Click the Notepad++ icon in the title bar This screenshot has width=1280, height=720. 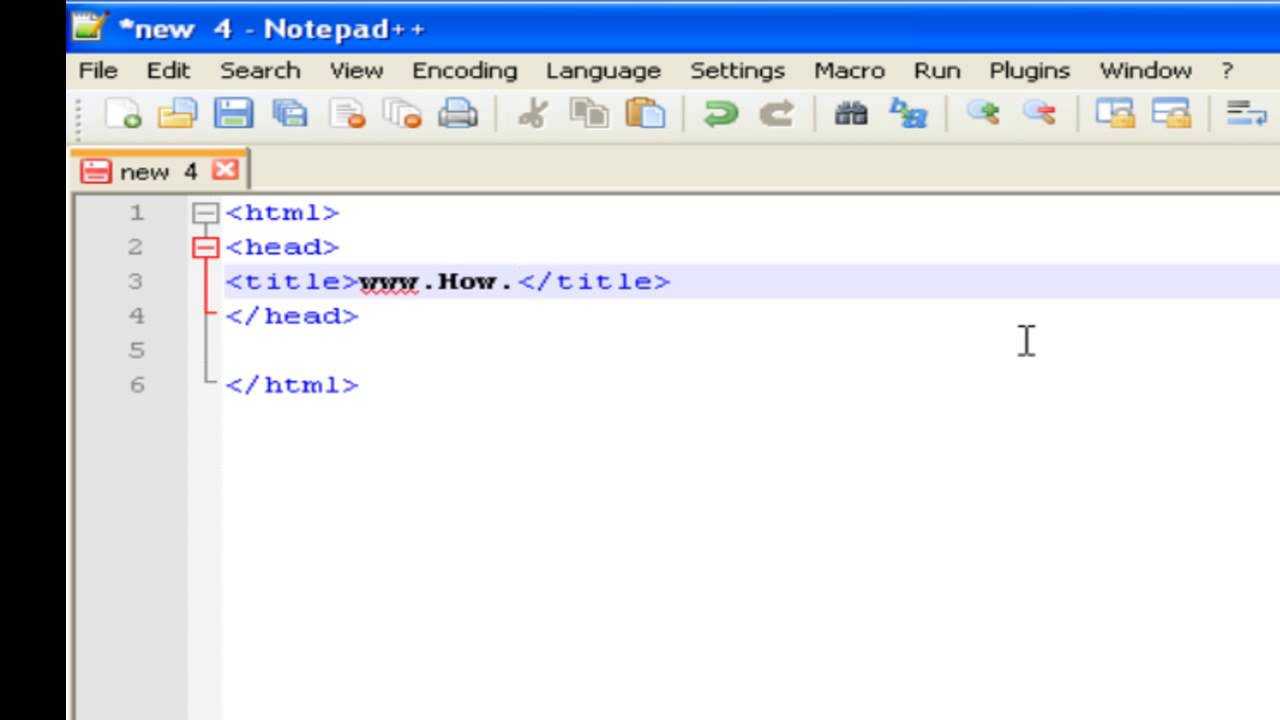(88, 27)
